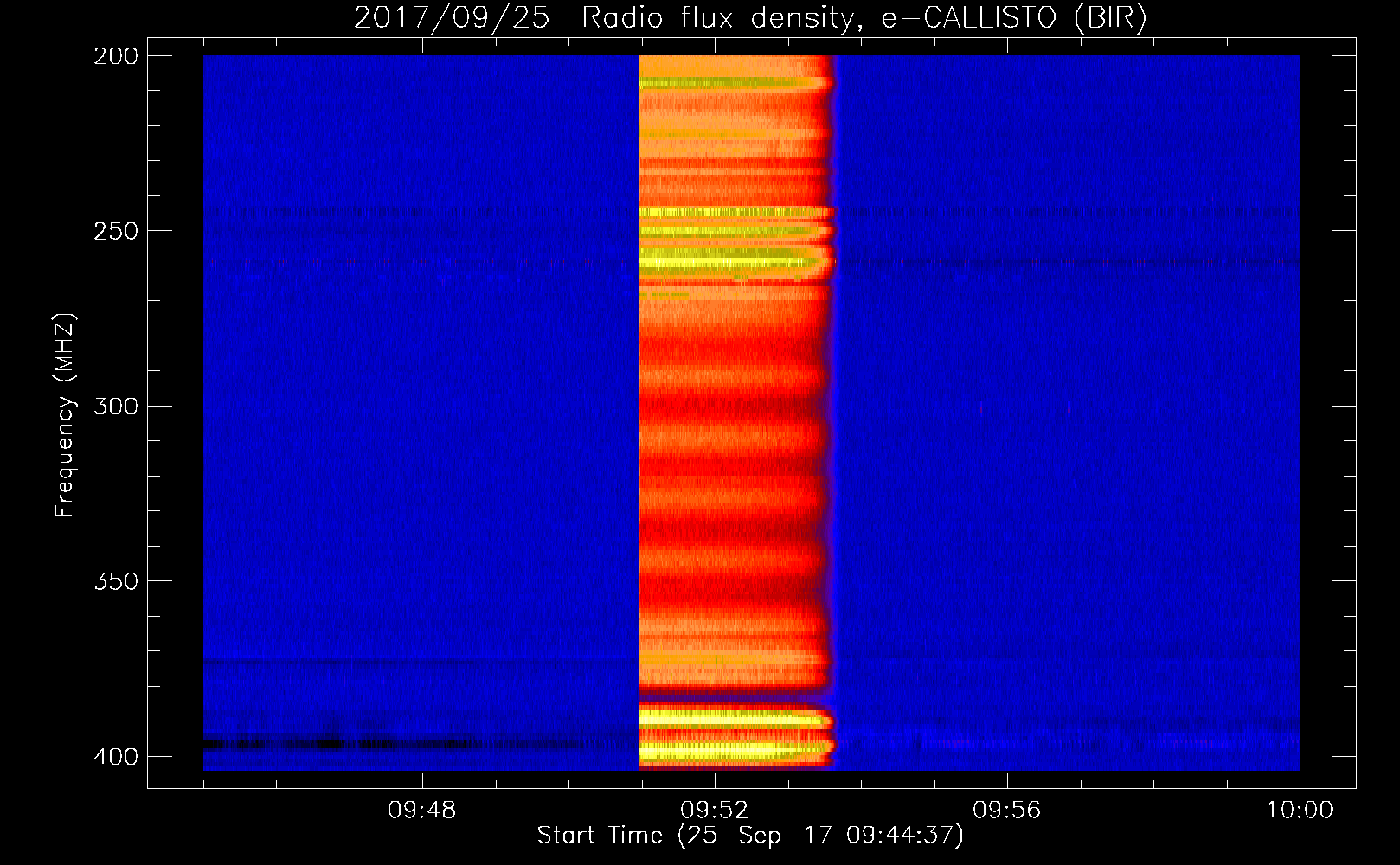Viewport: 1400px width, 865px height.
Task: Click the 09:56 time tick label
Action: tap(1007, 811)
